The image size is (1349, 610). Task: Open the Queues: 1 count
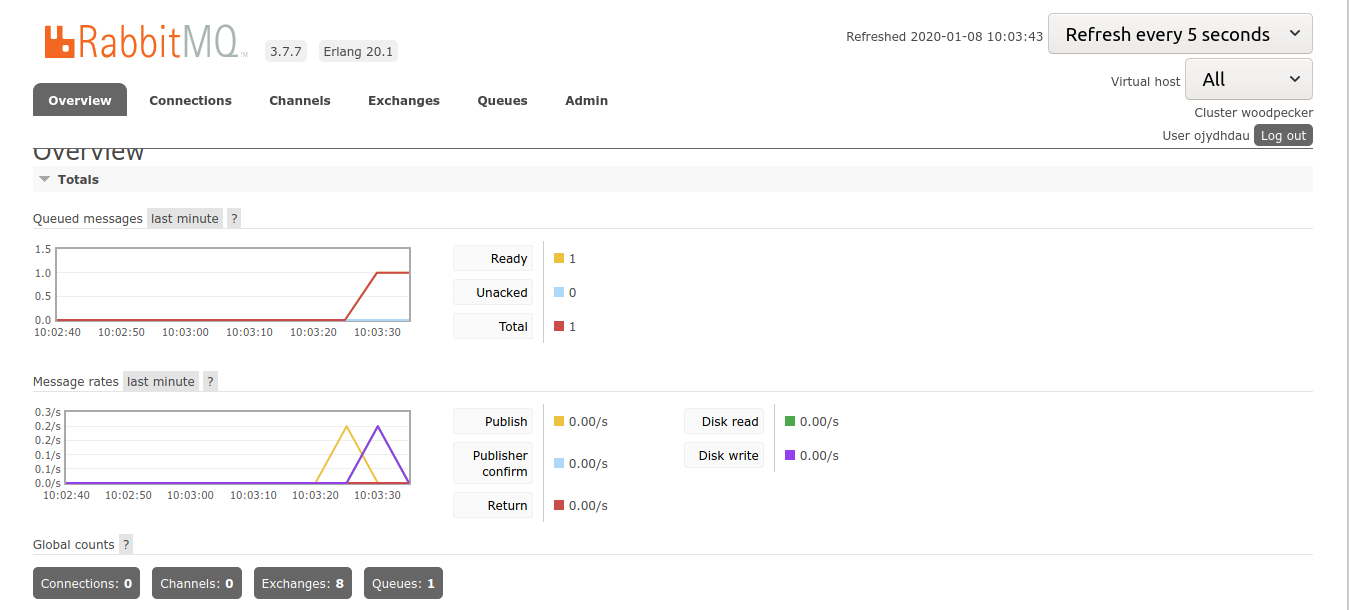[403, 583]
